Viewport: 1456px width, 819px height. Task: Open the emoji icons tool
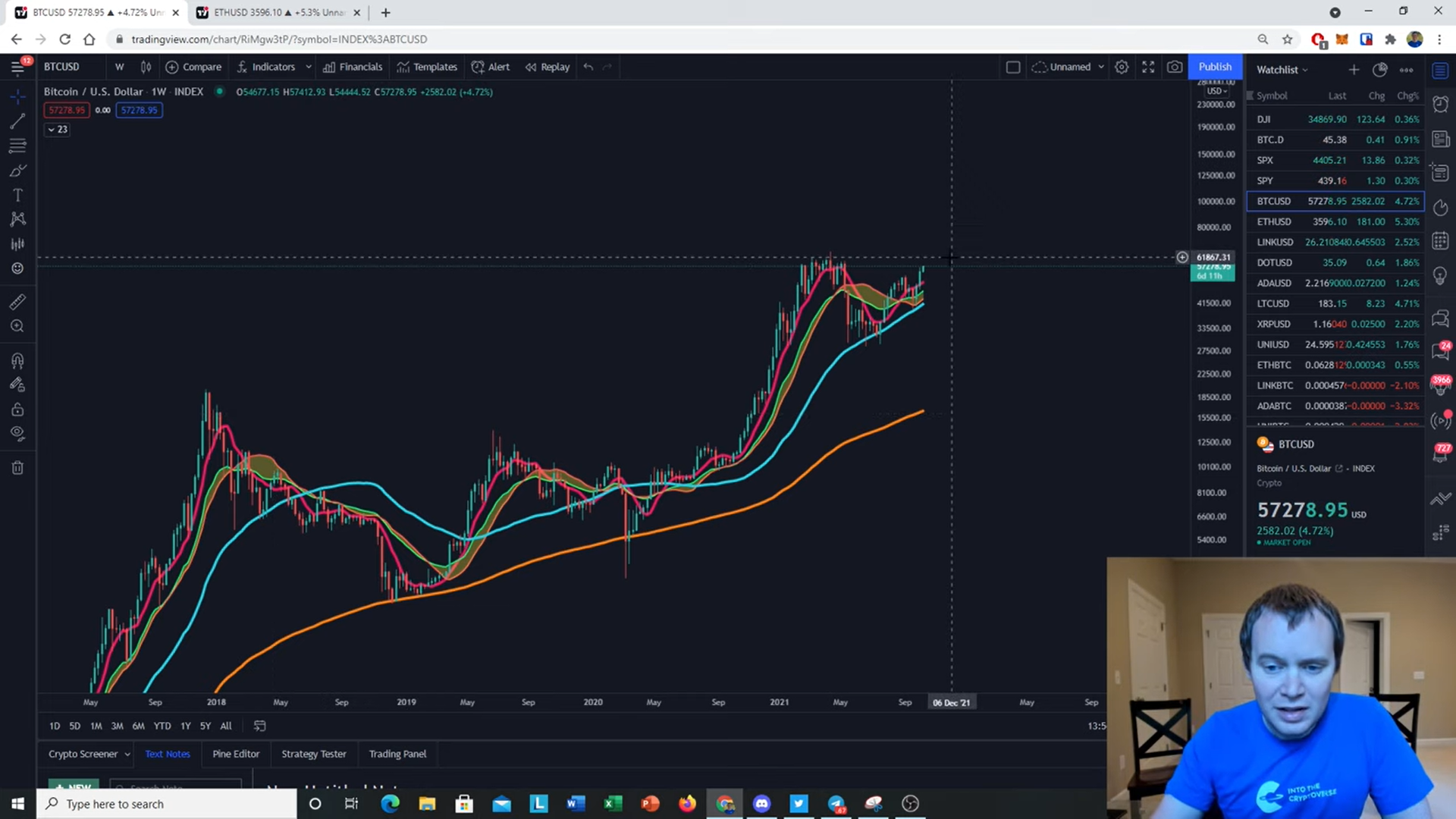click(17, 268)
